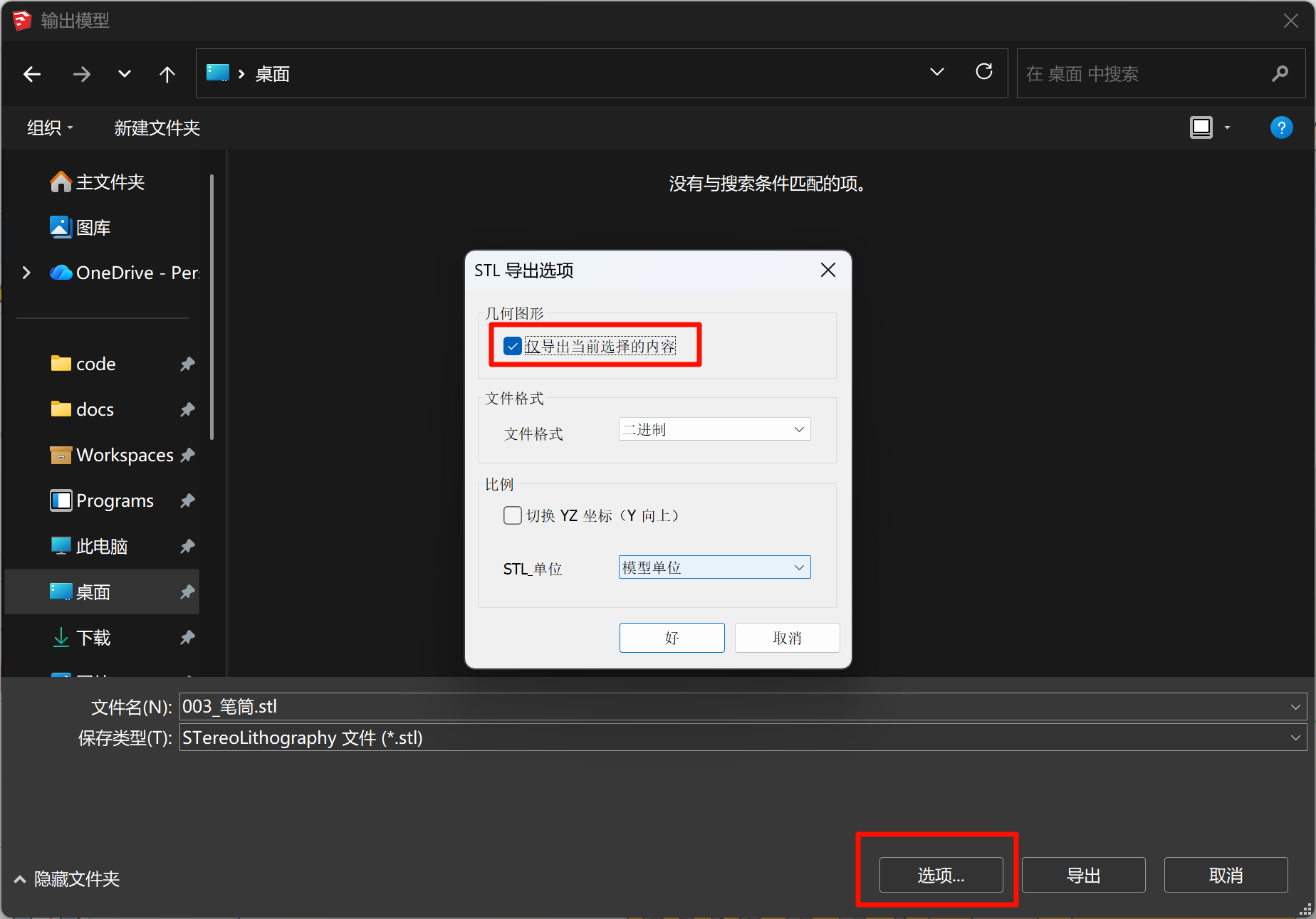Click the back navigation arrow
Screen dimensions: 1316x919
coord(32,74)
